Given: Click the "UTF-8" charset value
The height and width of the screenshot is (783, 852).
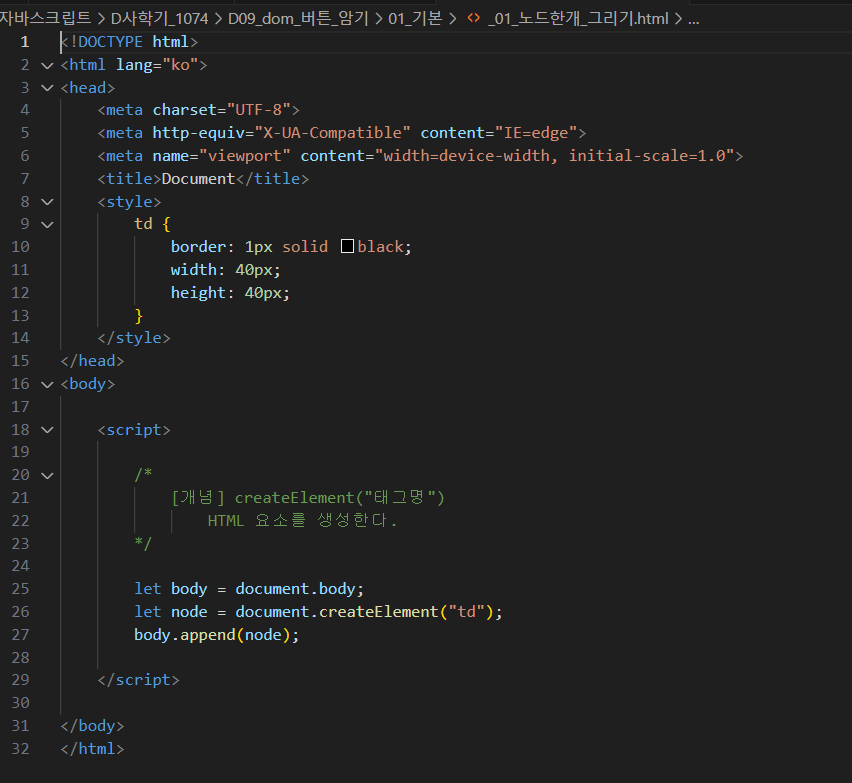Looking at the screenshot, I should tap(259, 110).
